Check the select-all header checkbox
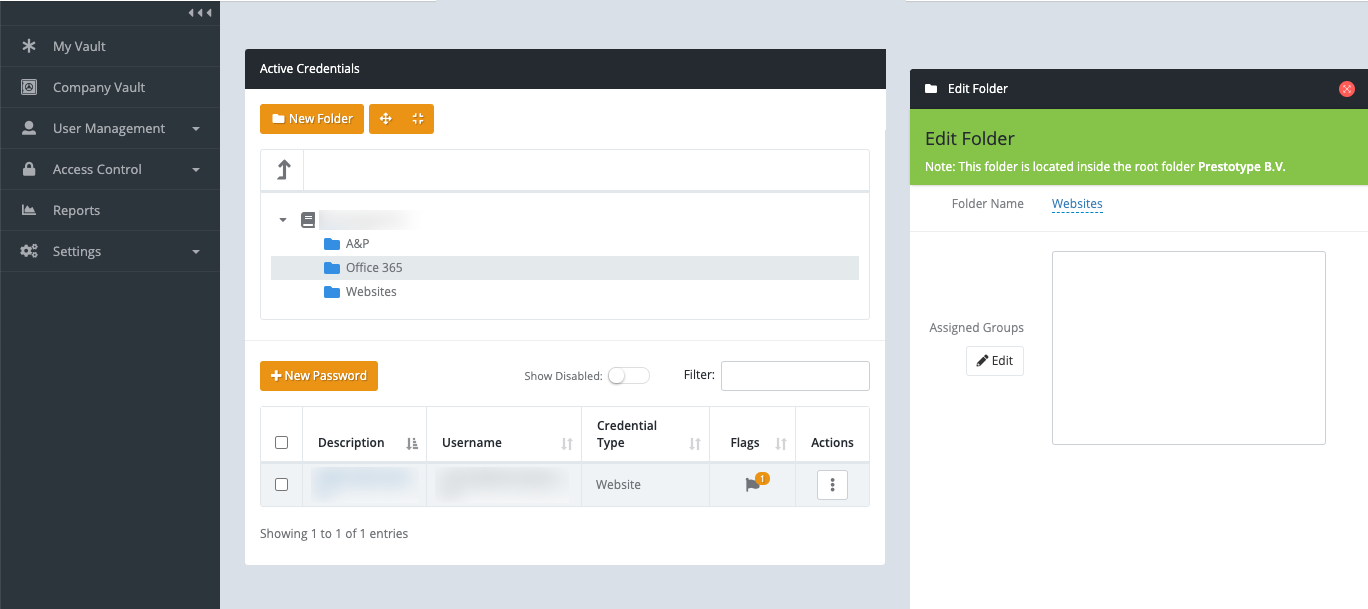The width and height of the screenshot is (1368, 609). coord(281,443)
